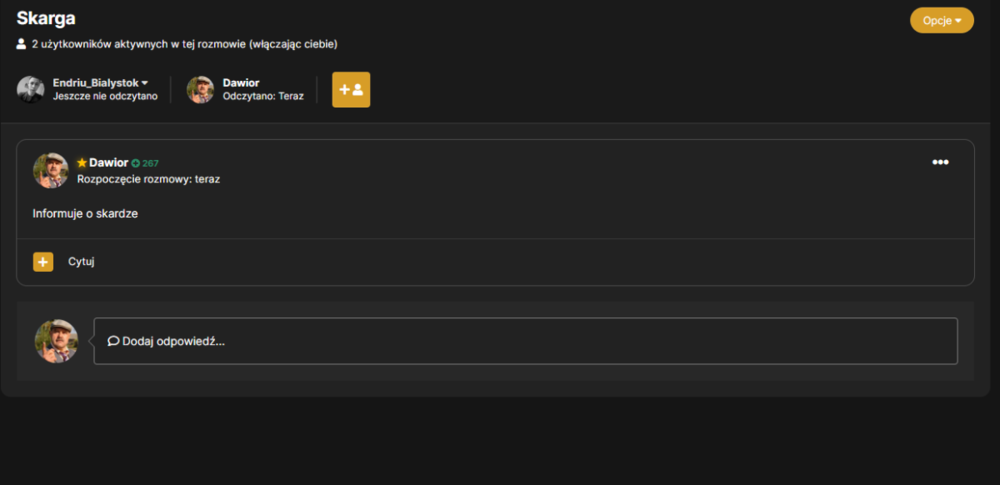Click the add user icon button

pos(351,89)
